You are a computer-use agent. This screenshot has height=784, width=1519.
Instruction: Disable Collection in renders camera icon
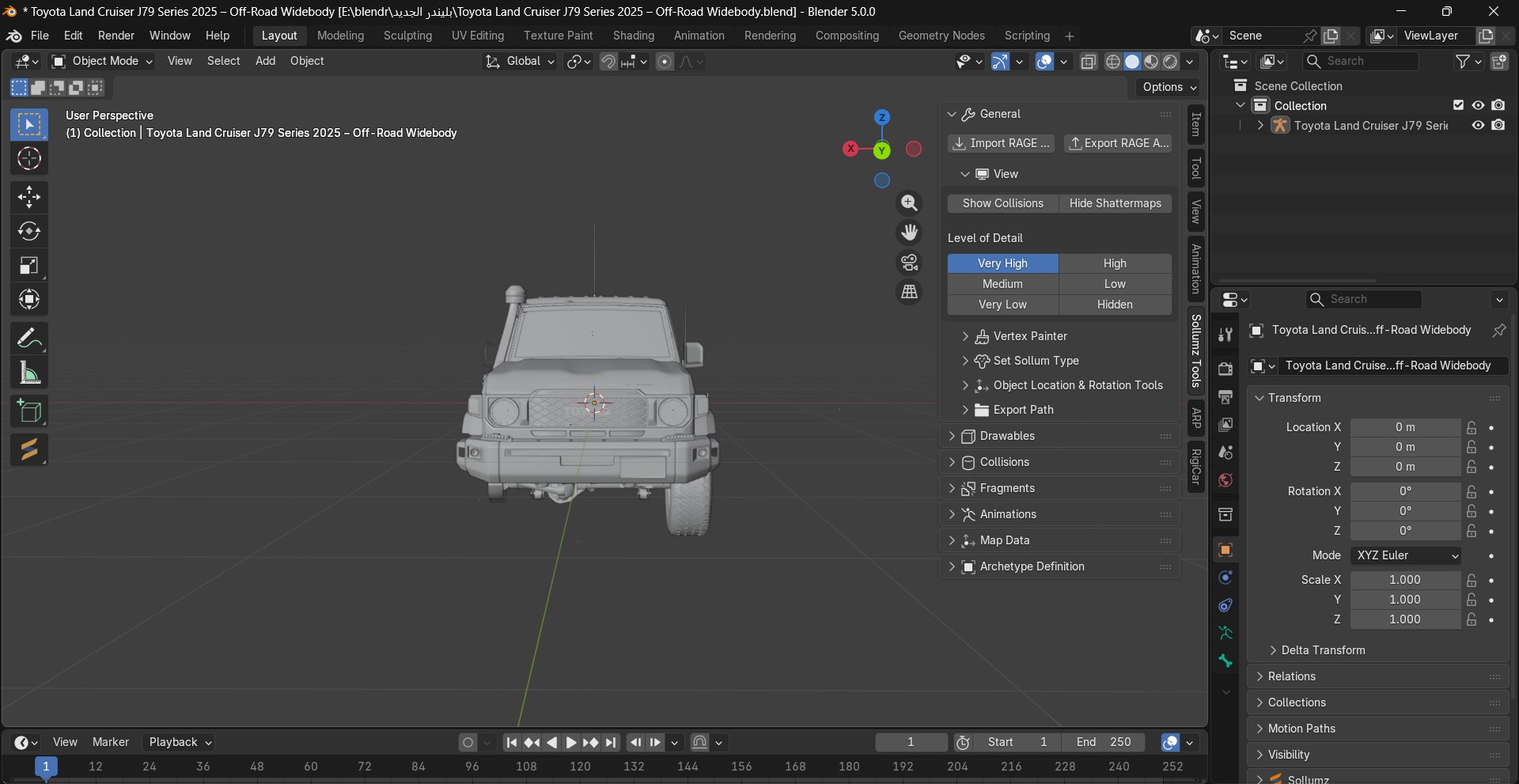point(1498,105)
